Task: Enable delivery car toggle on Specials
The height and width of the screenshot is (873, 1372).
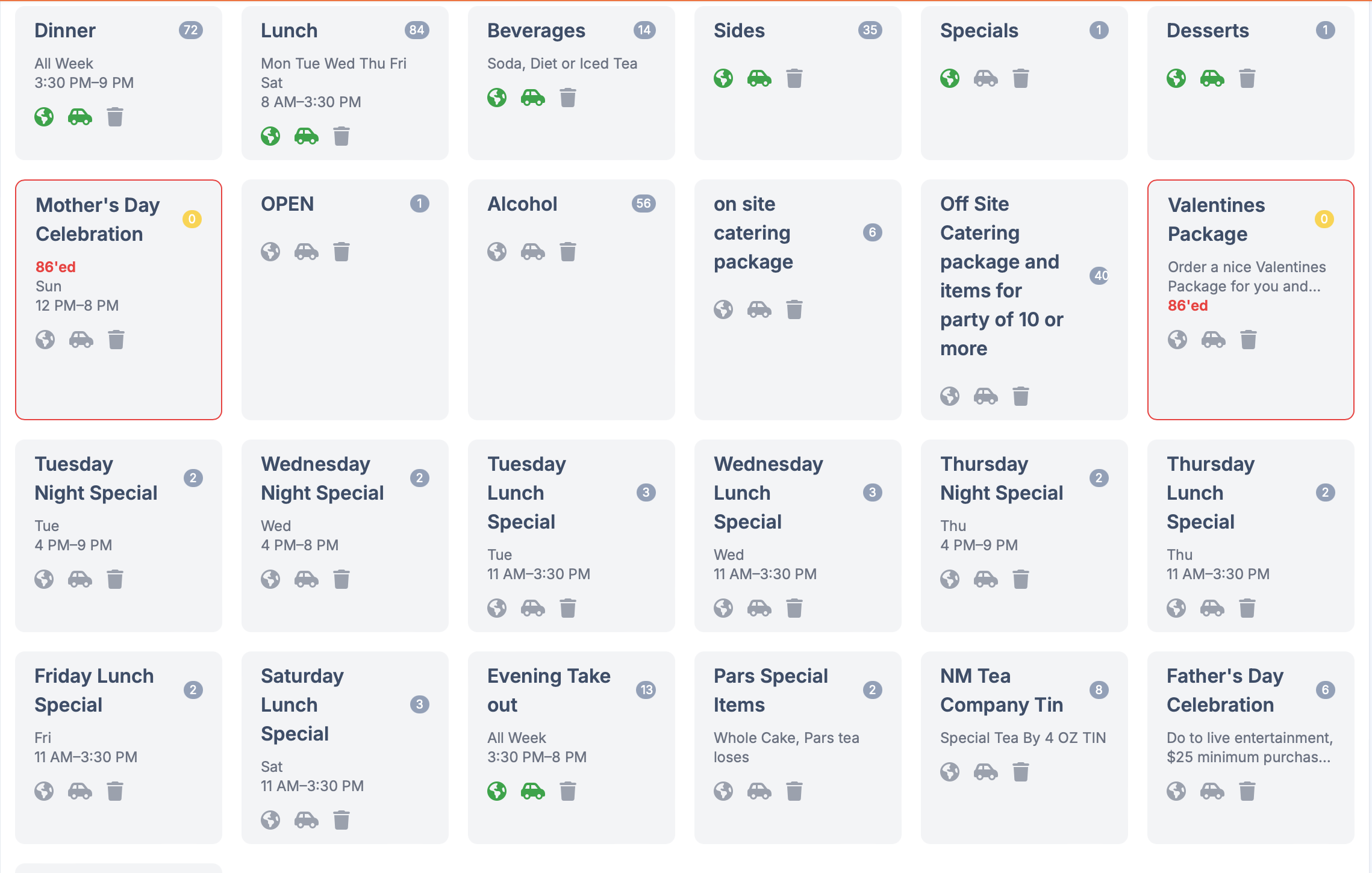Action: click(x=986, y=78)
